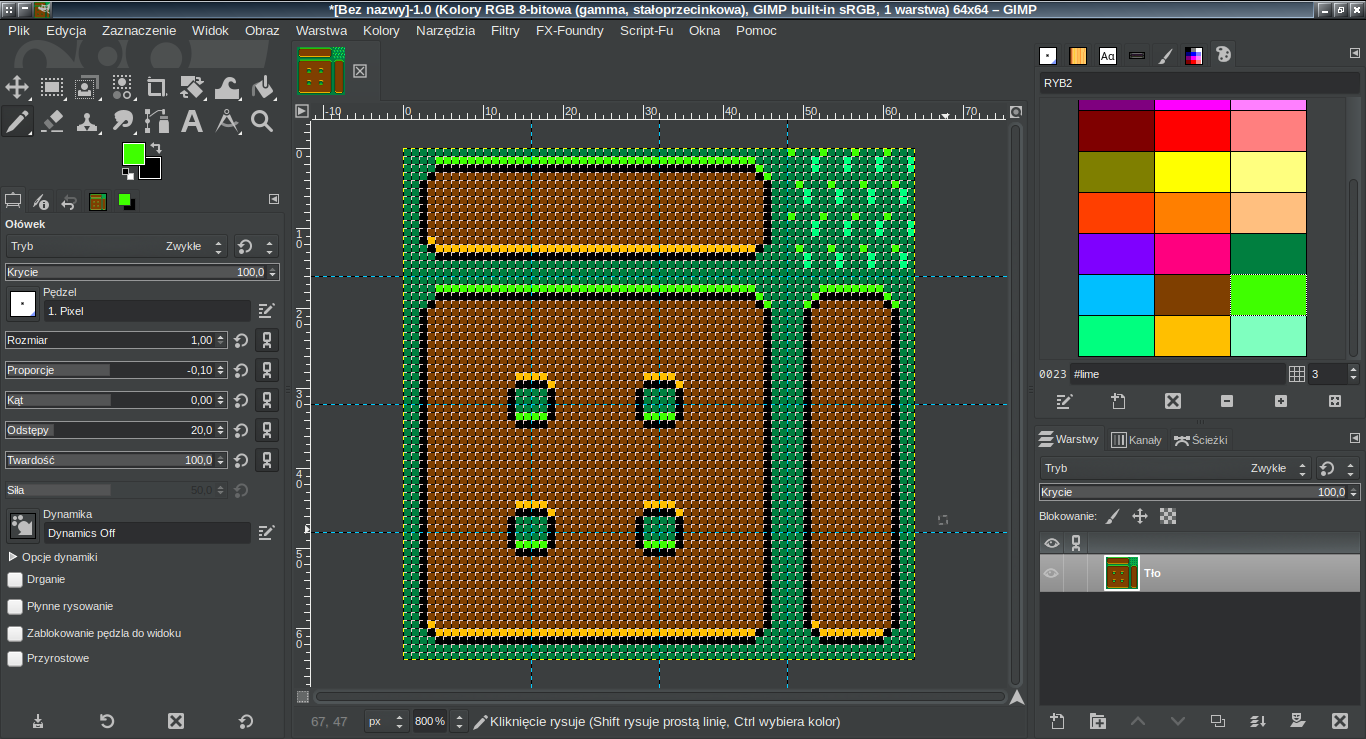The height and width of the screenshot is (739, 1366).
Task: Save tool options preset at bottom
Action: [x=38, y=721]
